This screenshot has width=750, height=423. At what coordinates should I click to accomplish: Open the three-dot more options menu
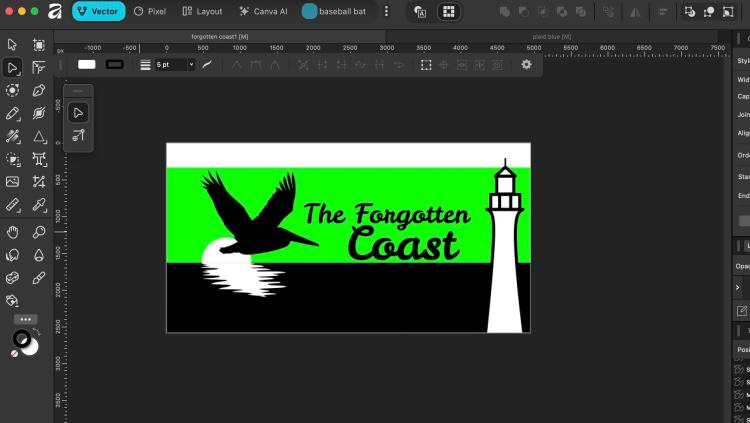[387, 11]
